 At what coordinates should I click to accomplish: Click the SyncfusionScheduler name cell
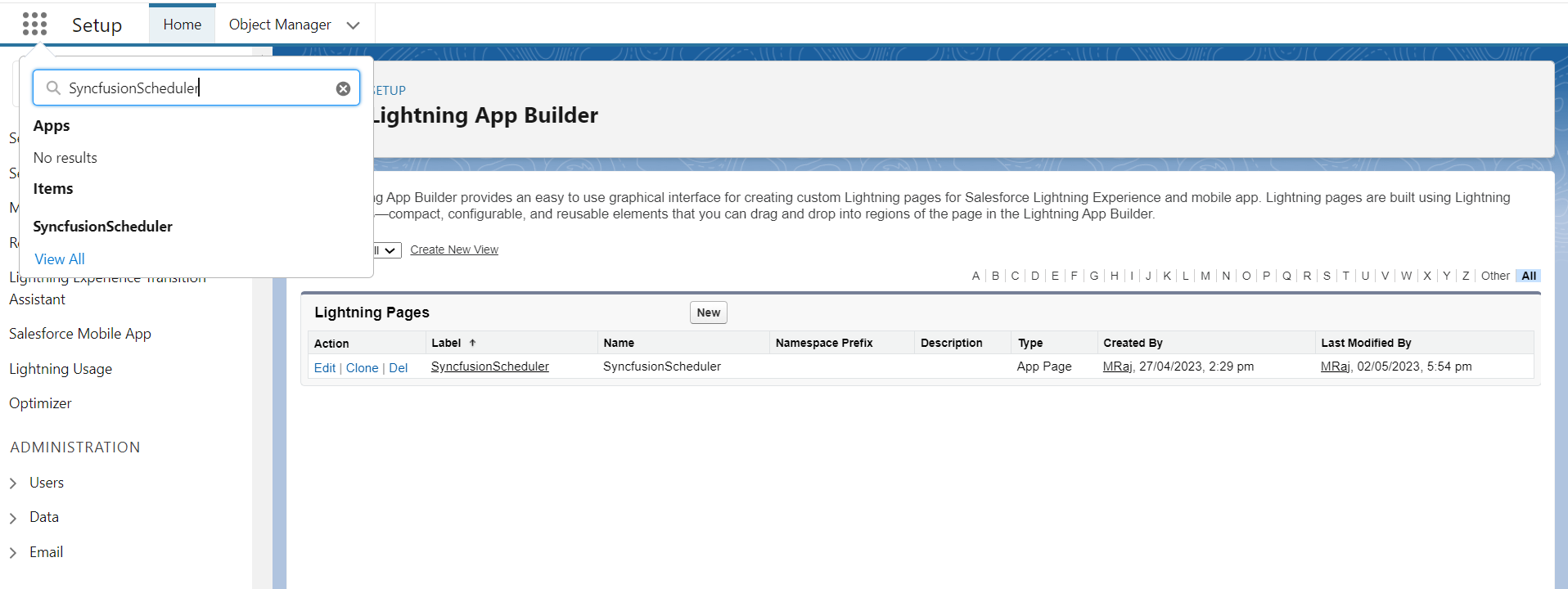coord(662,366)
